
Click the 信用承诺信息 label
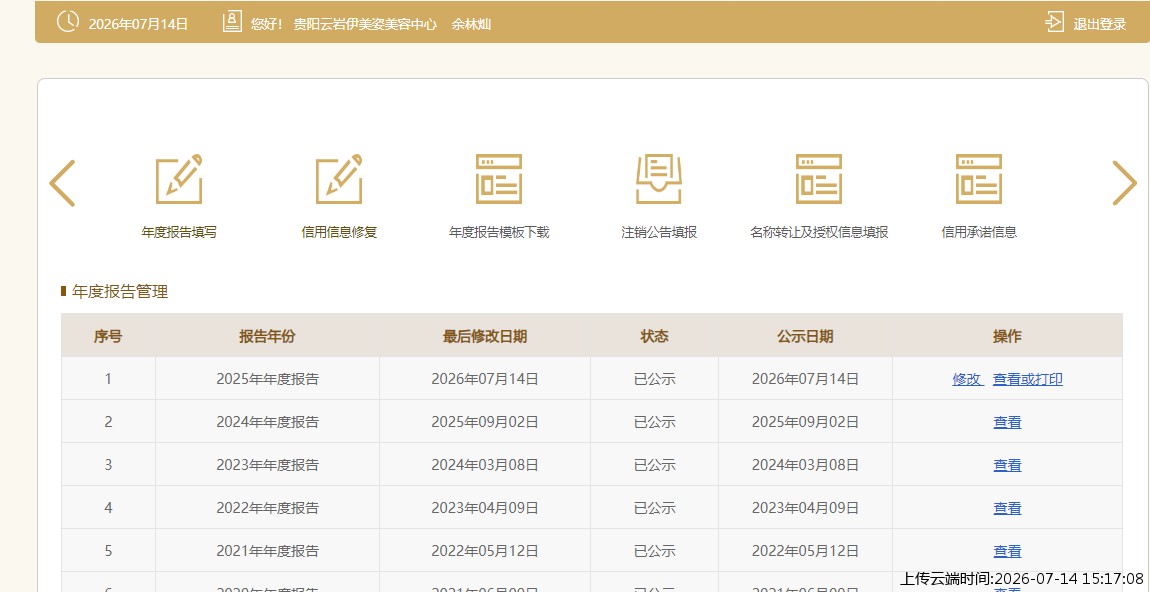pyautogui.click(x=979, y=233)
